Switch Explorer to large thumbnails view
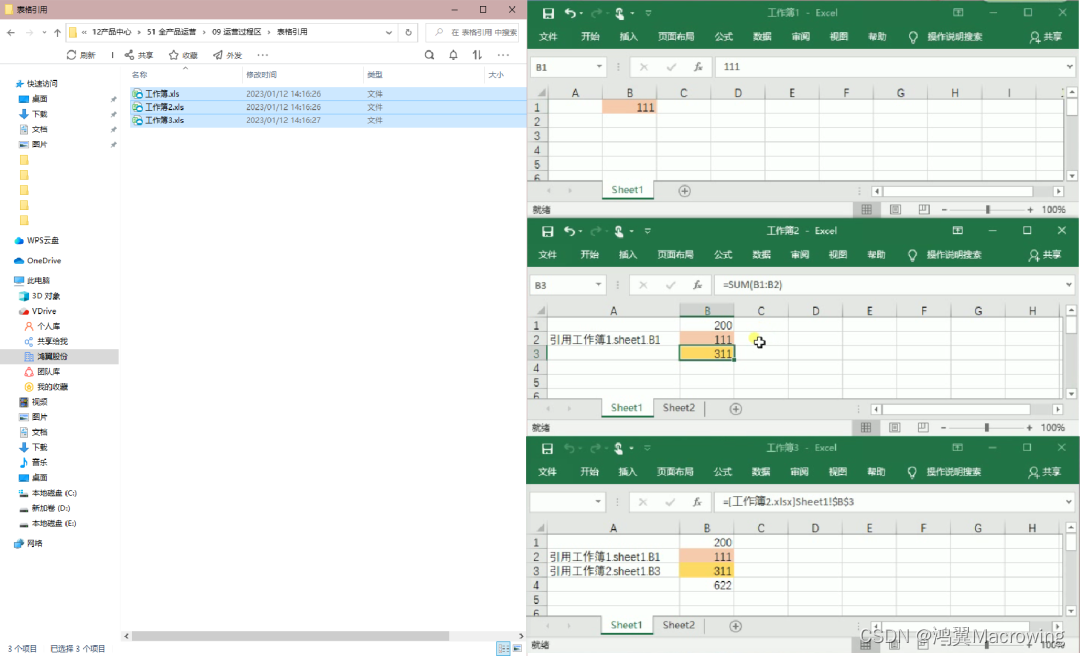The image size is (1080, 656). 517,648
